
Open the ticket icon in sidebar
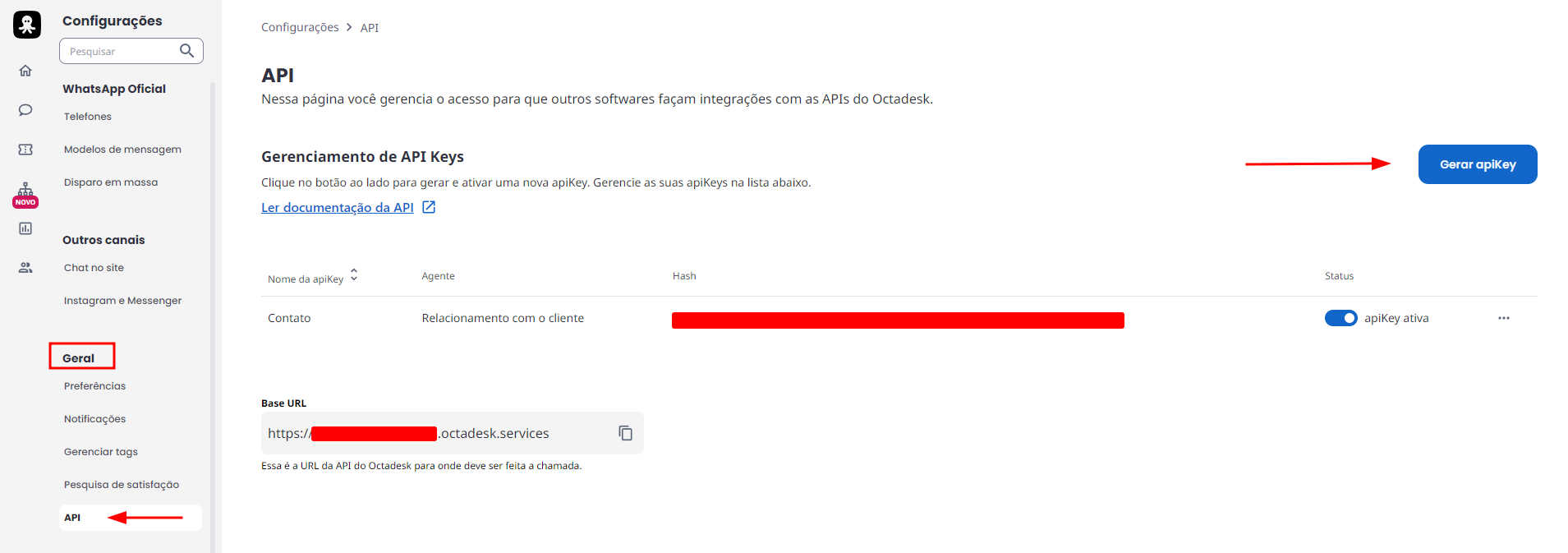coord(25,150)
